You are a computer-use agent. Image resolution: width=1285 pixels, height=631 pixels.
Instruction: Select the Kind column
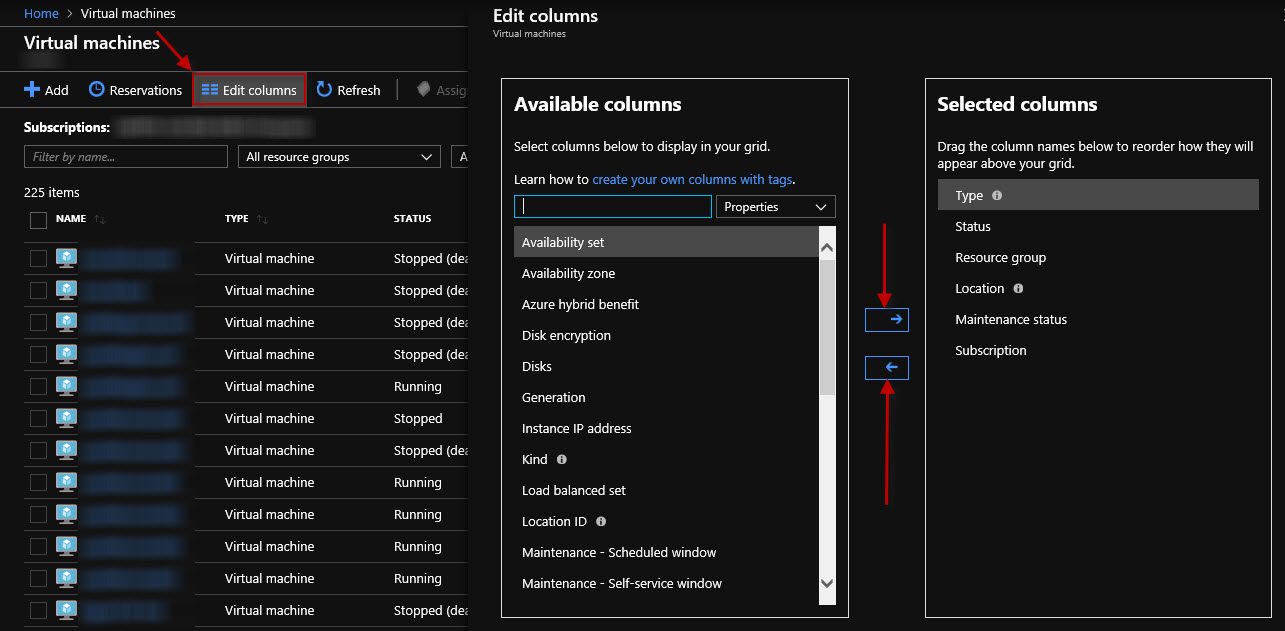click(x=666, y=459)
